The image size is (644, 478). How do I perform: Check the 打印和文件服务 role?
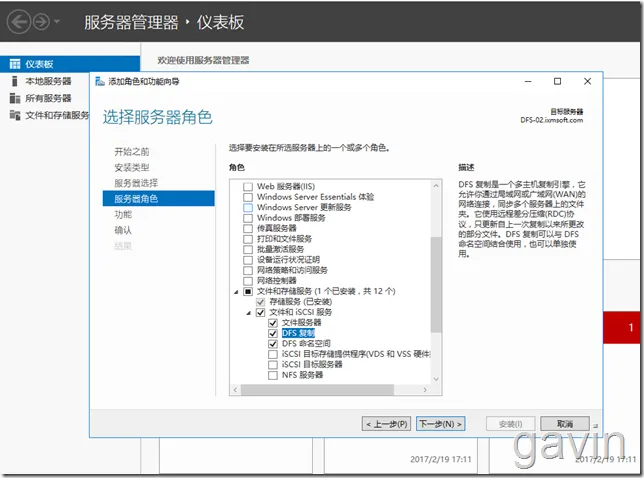248,239
